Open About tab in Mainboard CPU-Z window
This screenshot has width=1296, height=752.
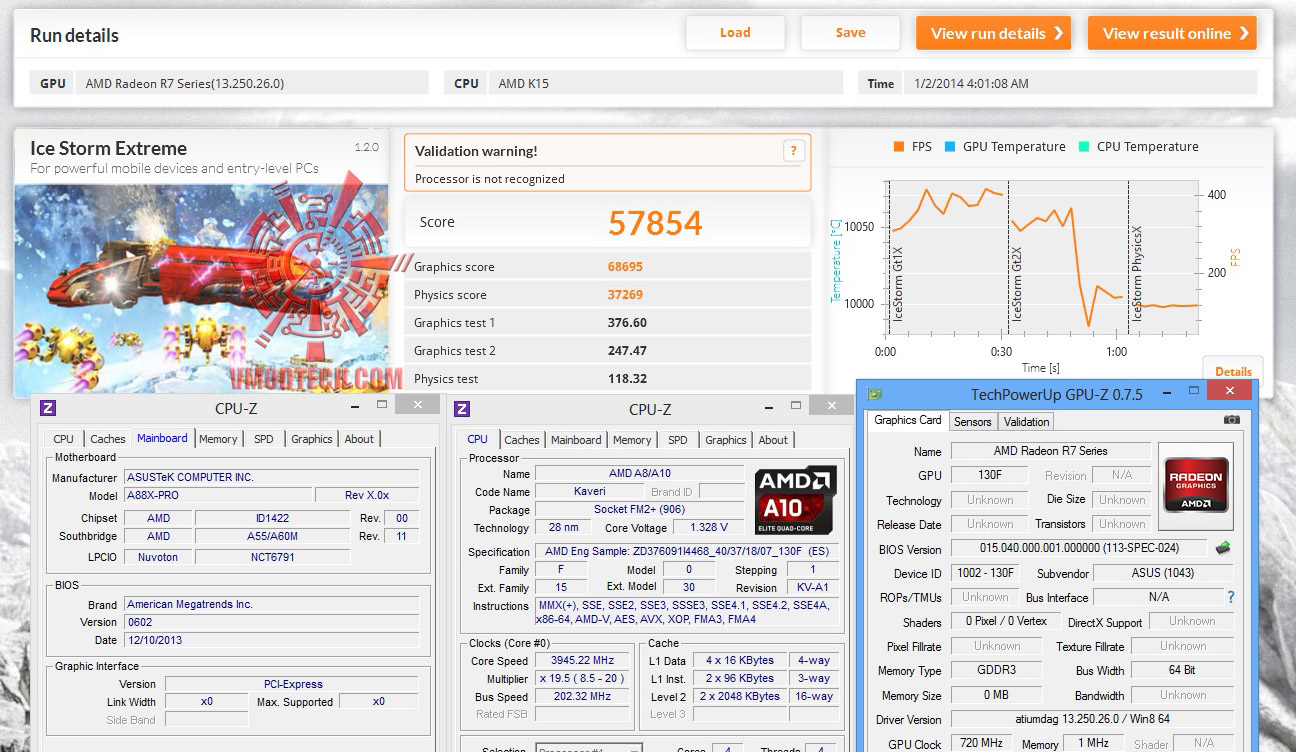click(359, 439)
